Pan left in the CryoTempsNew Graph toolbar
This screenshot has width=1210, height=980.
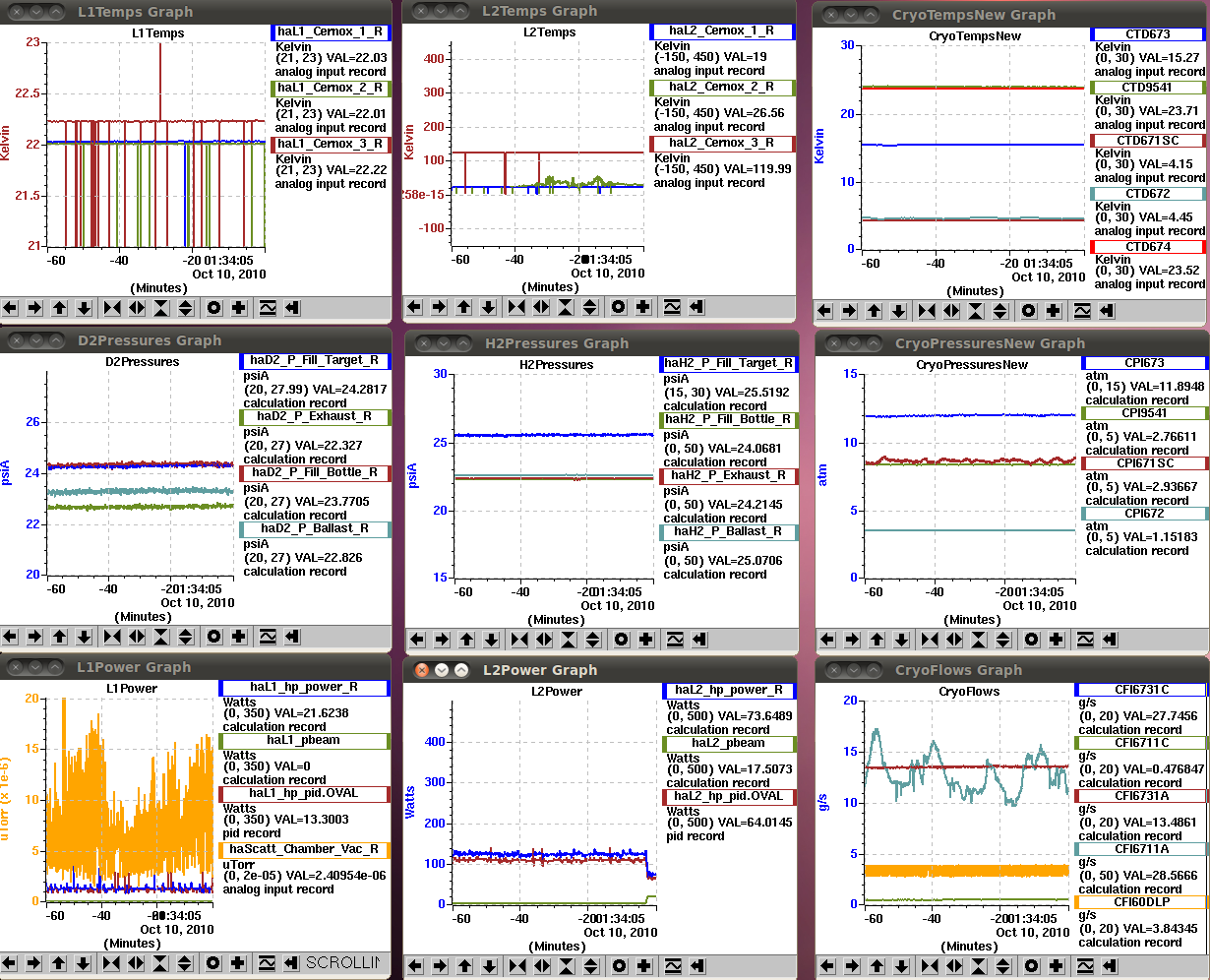[825, 311]
